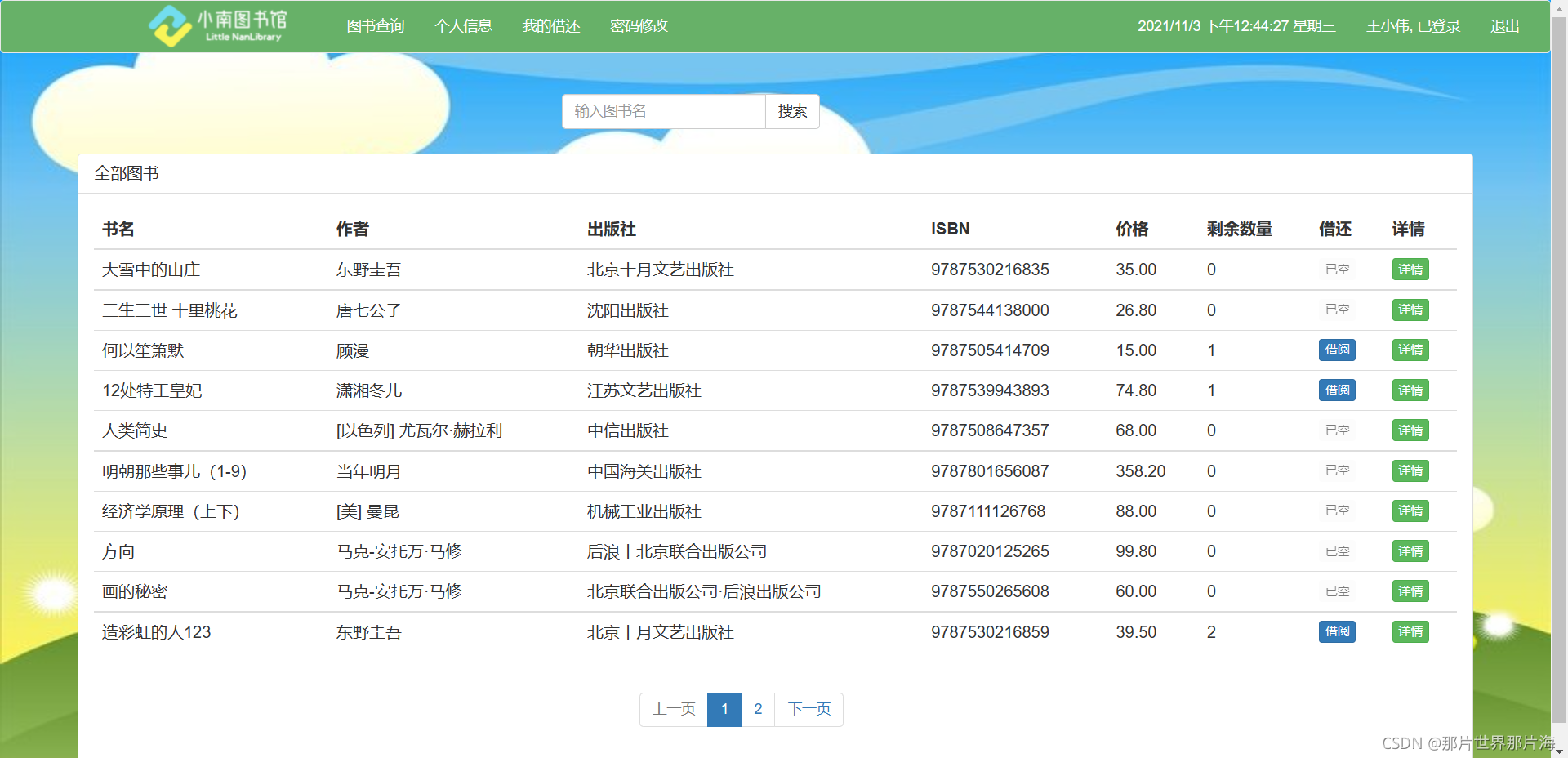View 详情 for 经济学原理（上下）
The image size is (1568, 758).
(1410, 511)
